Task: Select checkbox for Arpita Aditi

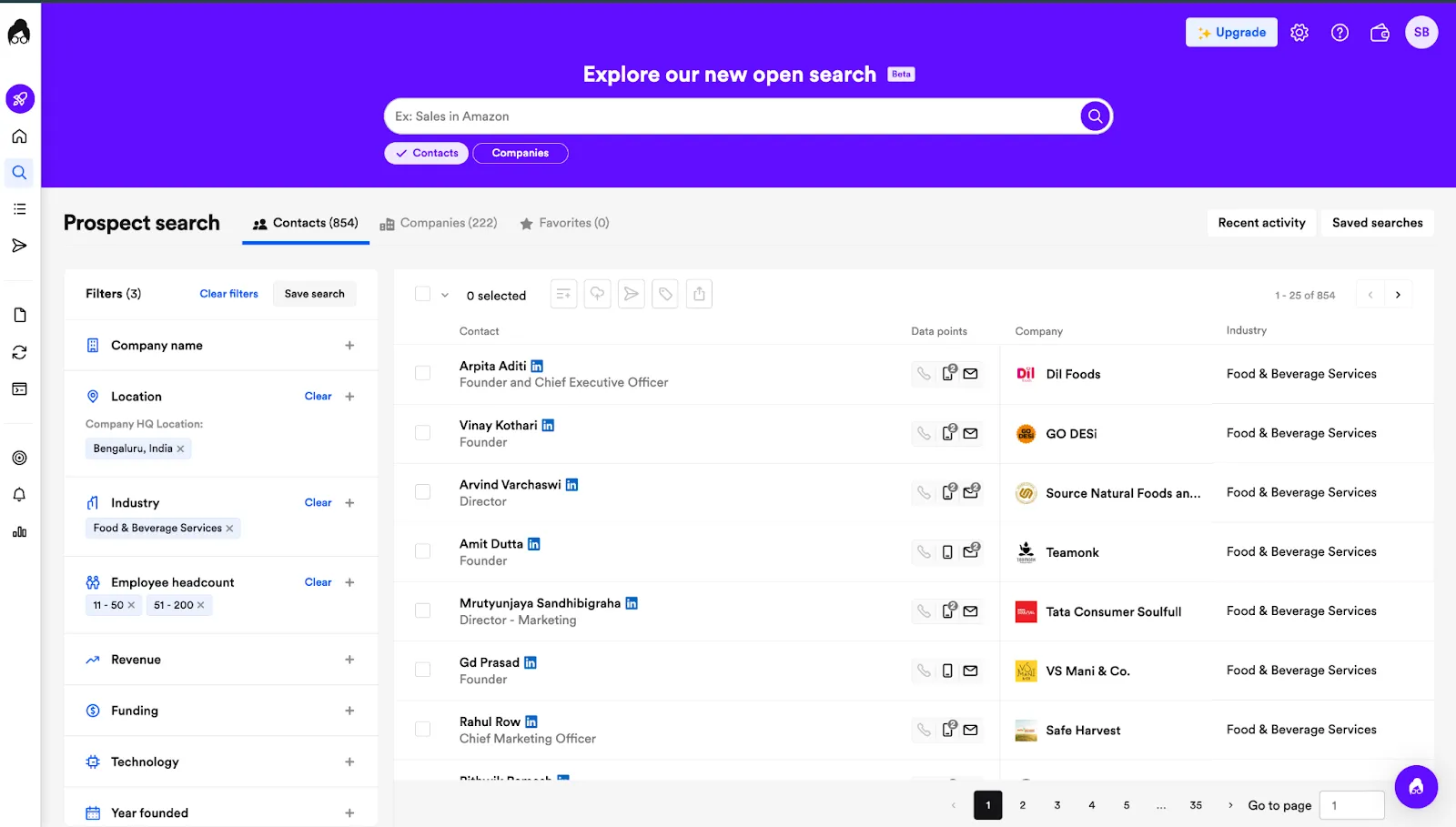Action: coord(422,373)
